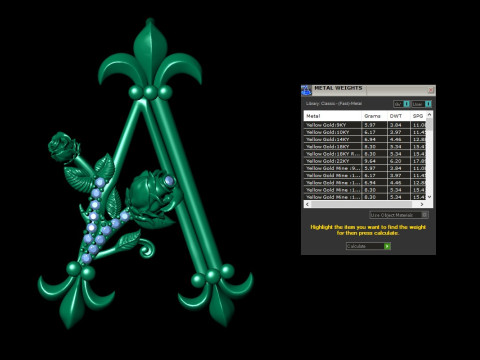Image resolution: width=480 pixels, height=360 pixels.
Task: Click the Library: Classic label
Action: click(334, 104)
